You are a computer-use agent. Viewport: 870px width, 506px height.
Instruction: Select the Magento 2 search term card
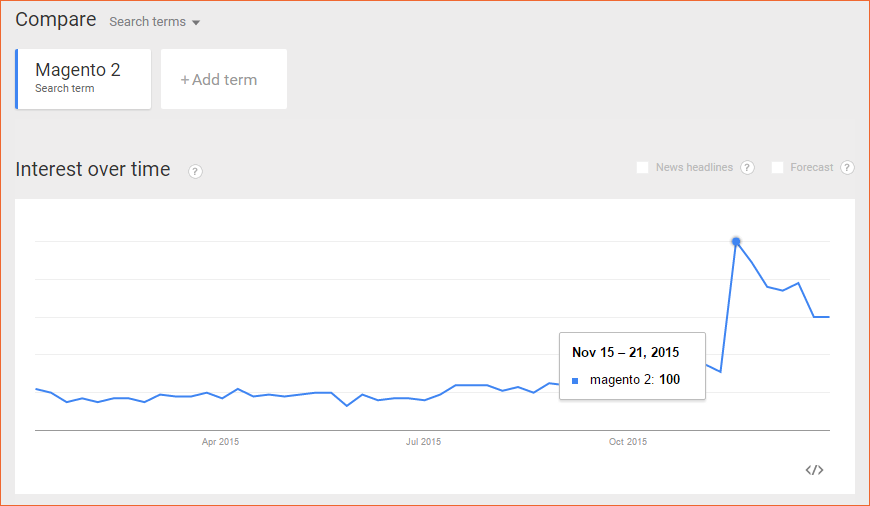83,79
